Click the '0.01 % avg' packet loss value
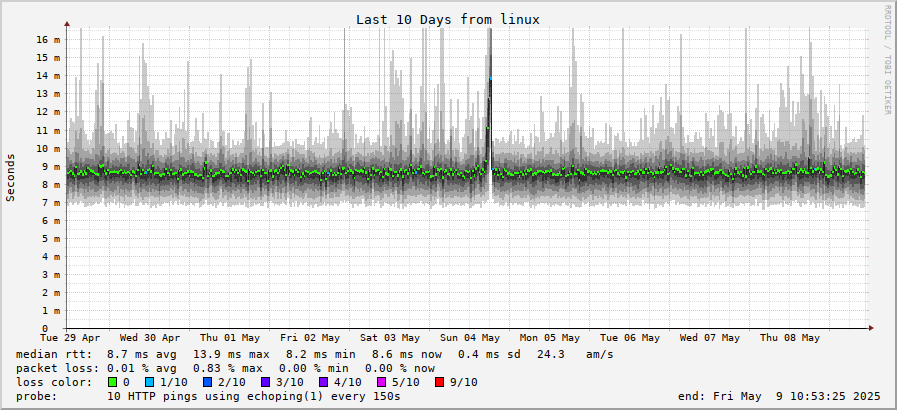This screenshot has height=410, width=897. point(142,368)
